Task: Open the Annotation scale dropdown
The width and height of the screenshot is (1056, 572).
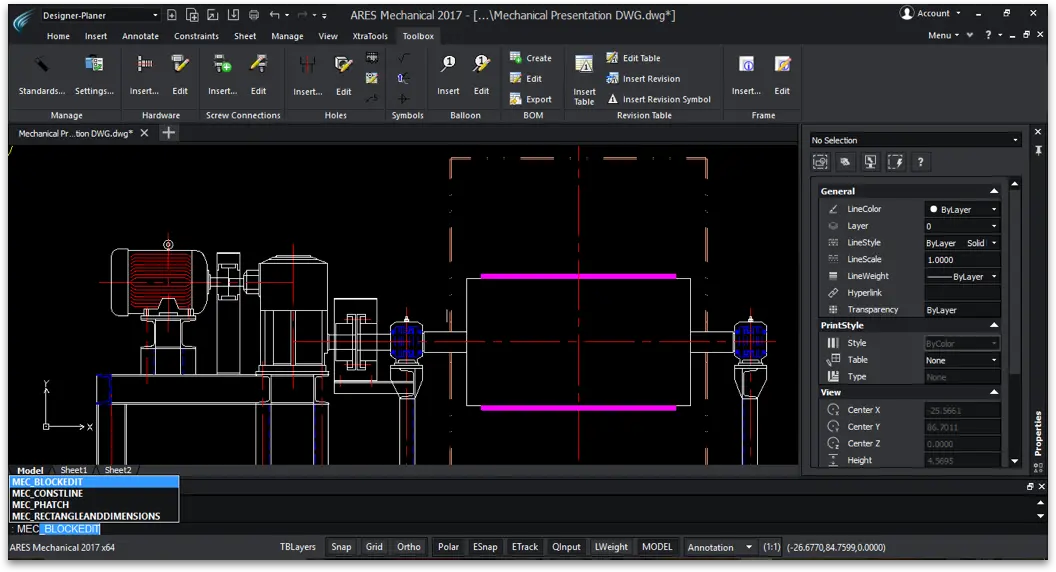Action: click(719, 547)
